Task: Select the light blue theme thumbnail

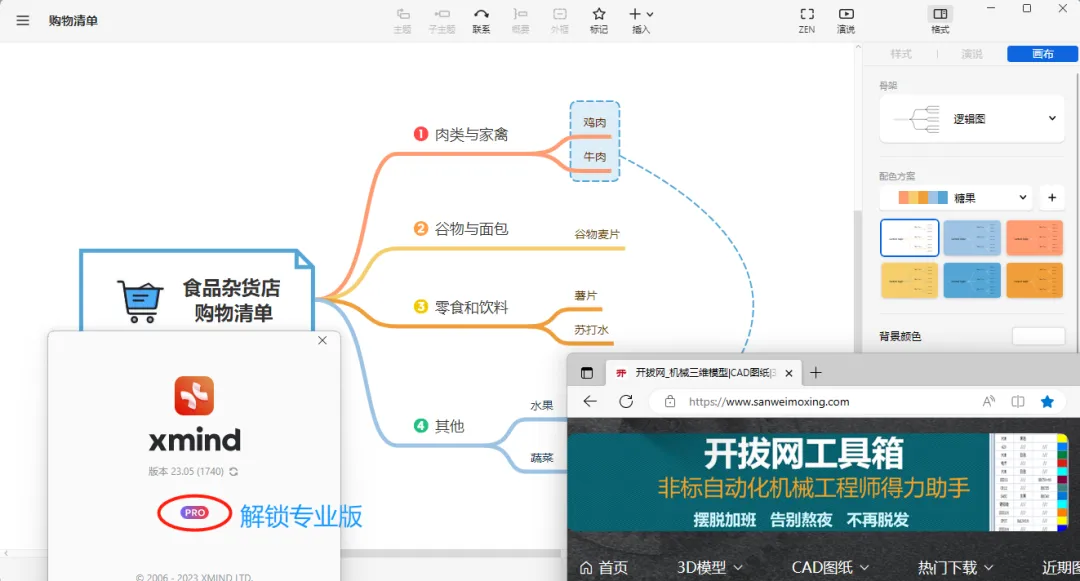Action: point(972,238)
